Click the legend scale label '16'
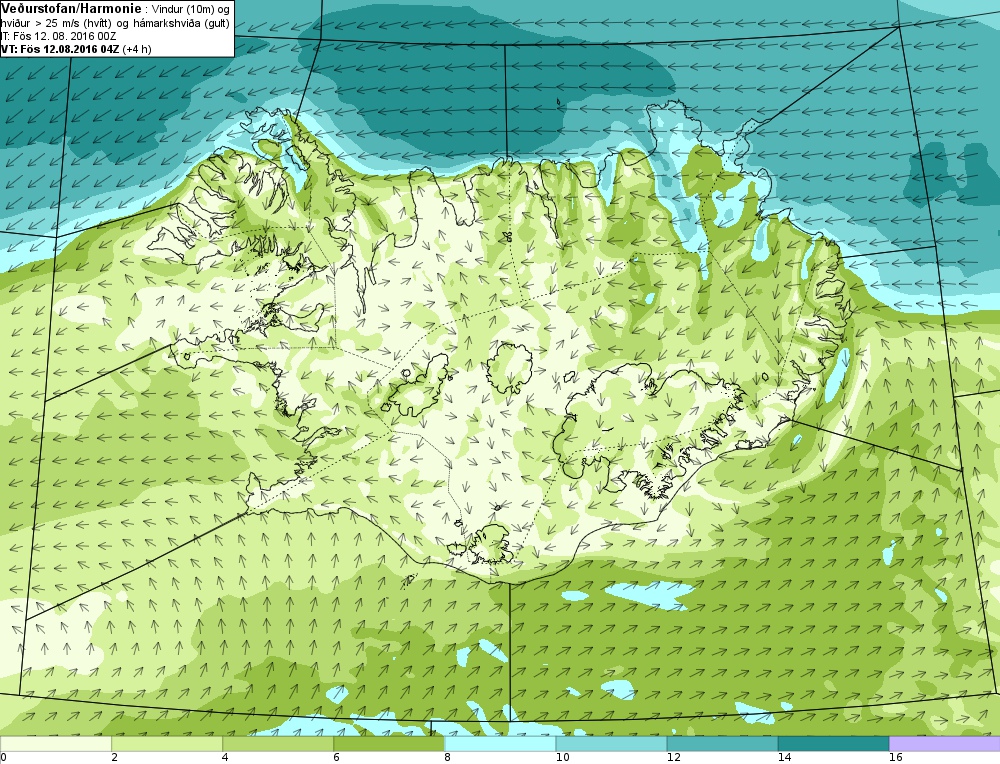Viewport: 1000px width, 764px height. tap(895, 758)
